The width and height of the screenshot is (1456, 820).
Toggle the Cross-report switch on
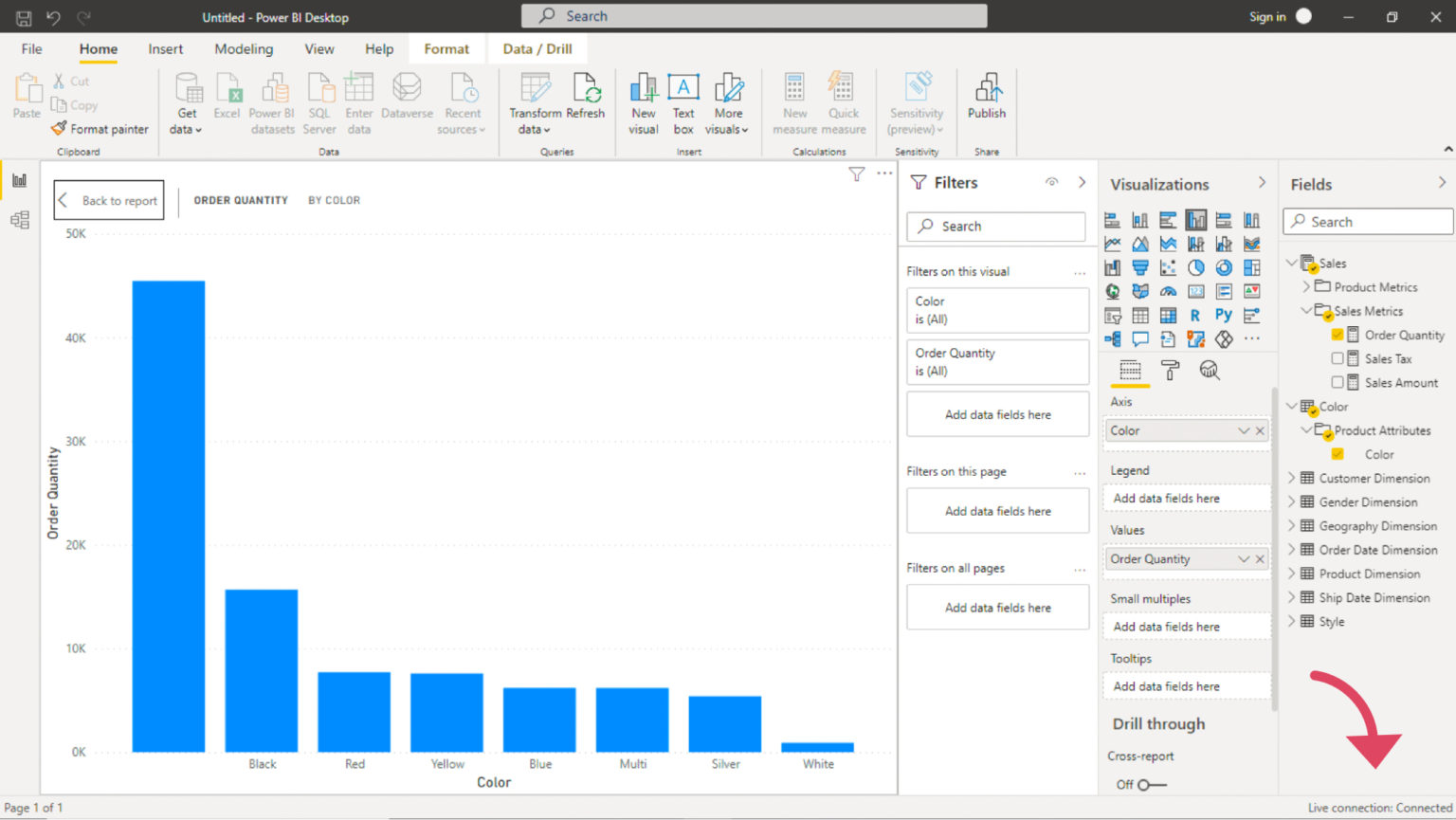point(1150,784)
